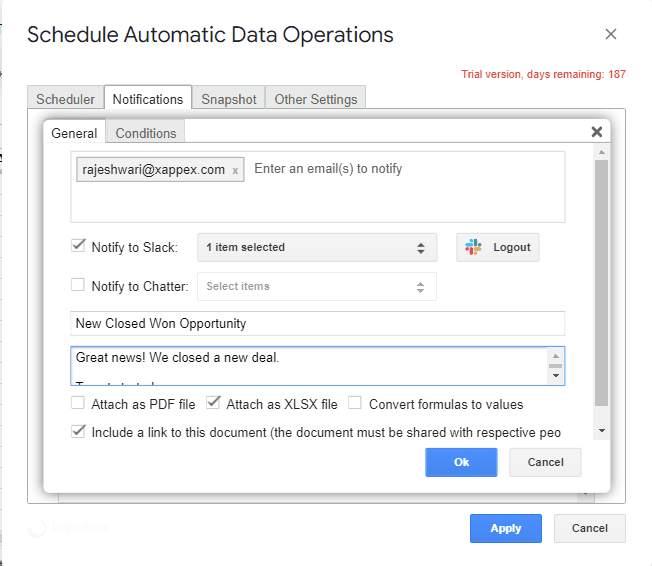The width and height of the screenshot is (652, 566).
Task: Click the subject field 'New Closed Won Opportunity'
Action: pos(318,324)
